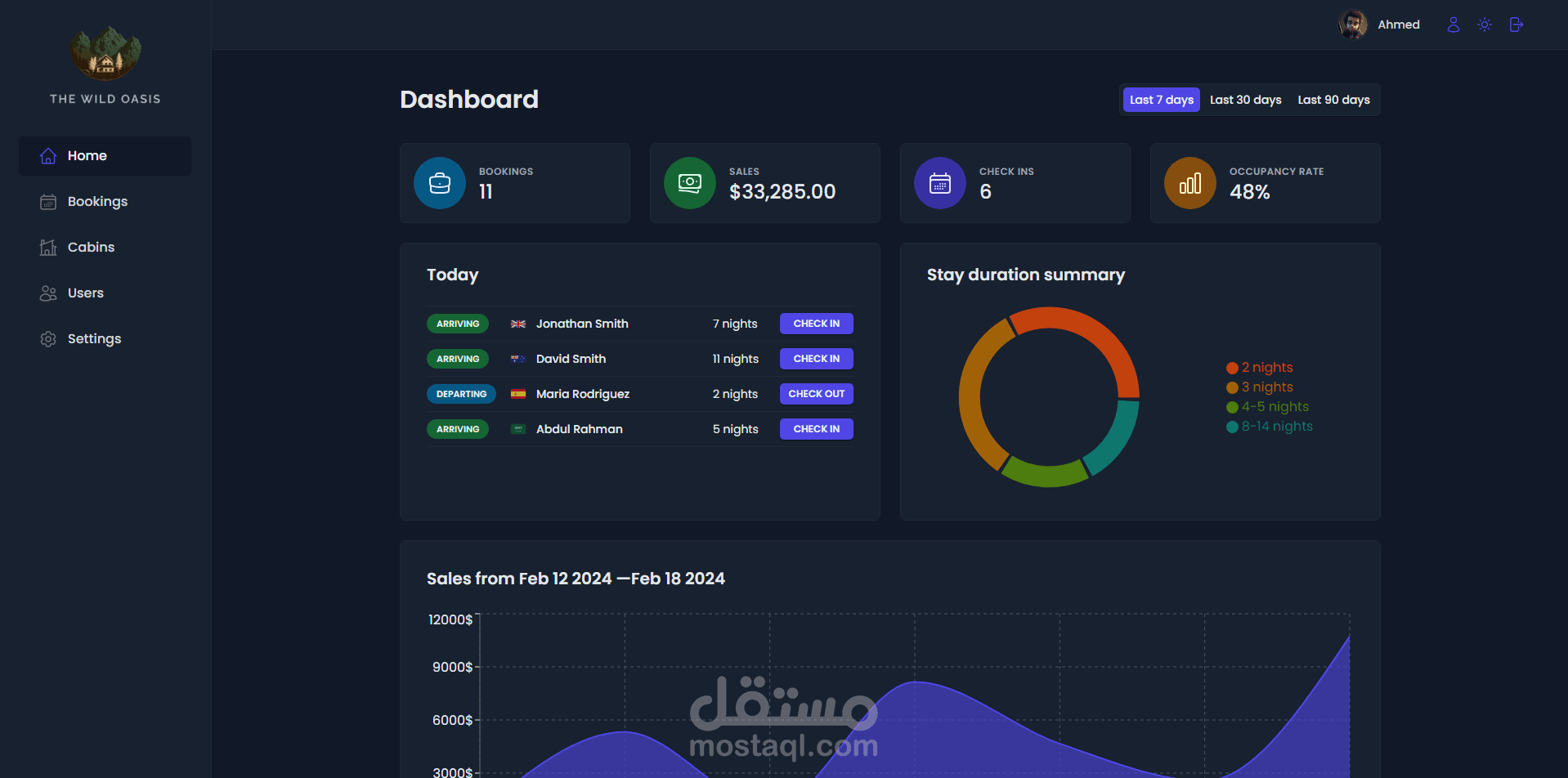1568x778 pixels.
Task: Click the Dashboard page heading
Action: (x=469, y=100)
